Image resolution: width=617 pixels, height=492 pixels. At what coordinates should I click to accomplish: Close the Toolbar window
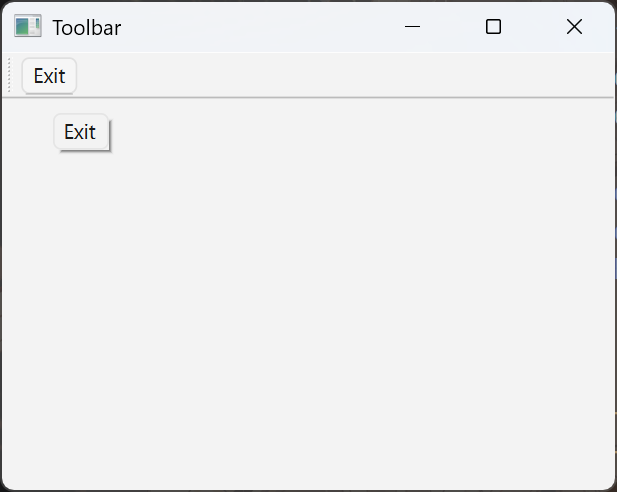(574, 27)
